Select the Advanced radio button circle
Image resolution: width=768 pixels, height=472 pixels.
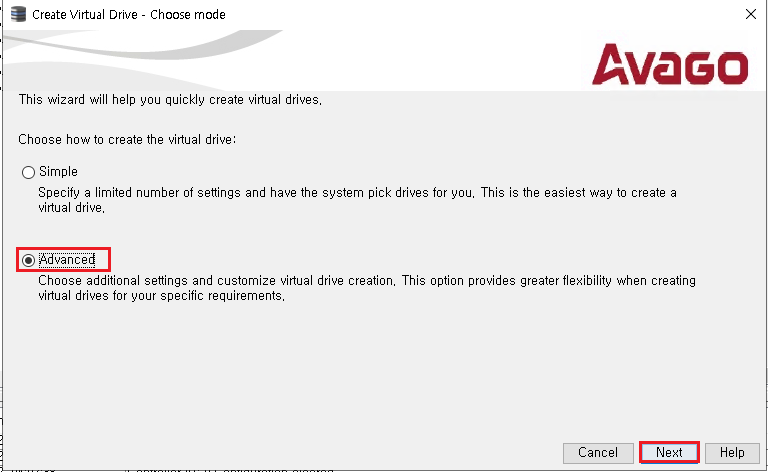(x=28, y=260)
